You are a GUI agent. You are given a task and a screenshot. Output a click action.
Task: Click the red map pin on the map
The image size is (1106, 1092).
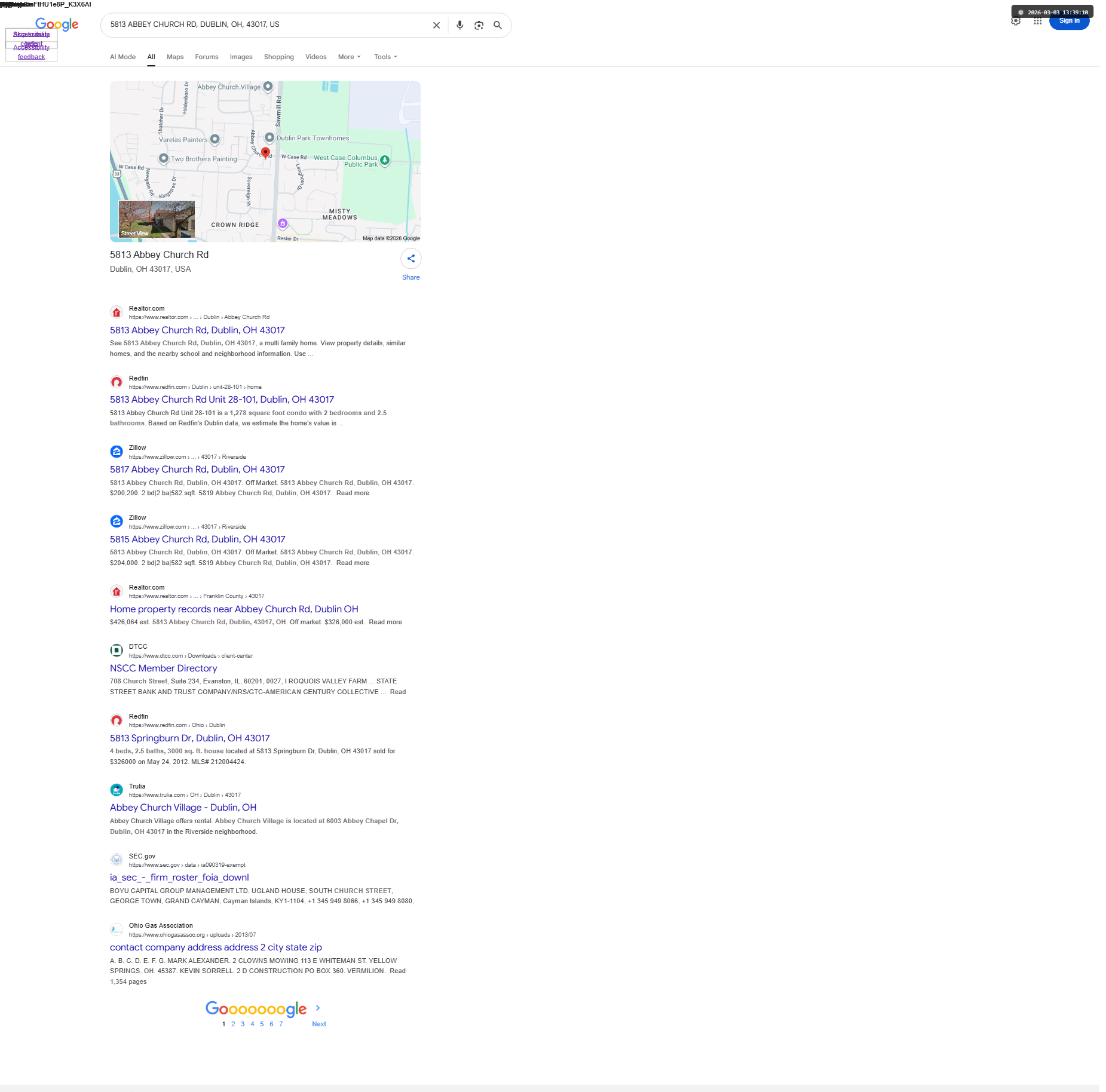(x=265, y=153)
